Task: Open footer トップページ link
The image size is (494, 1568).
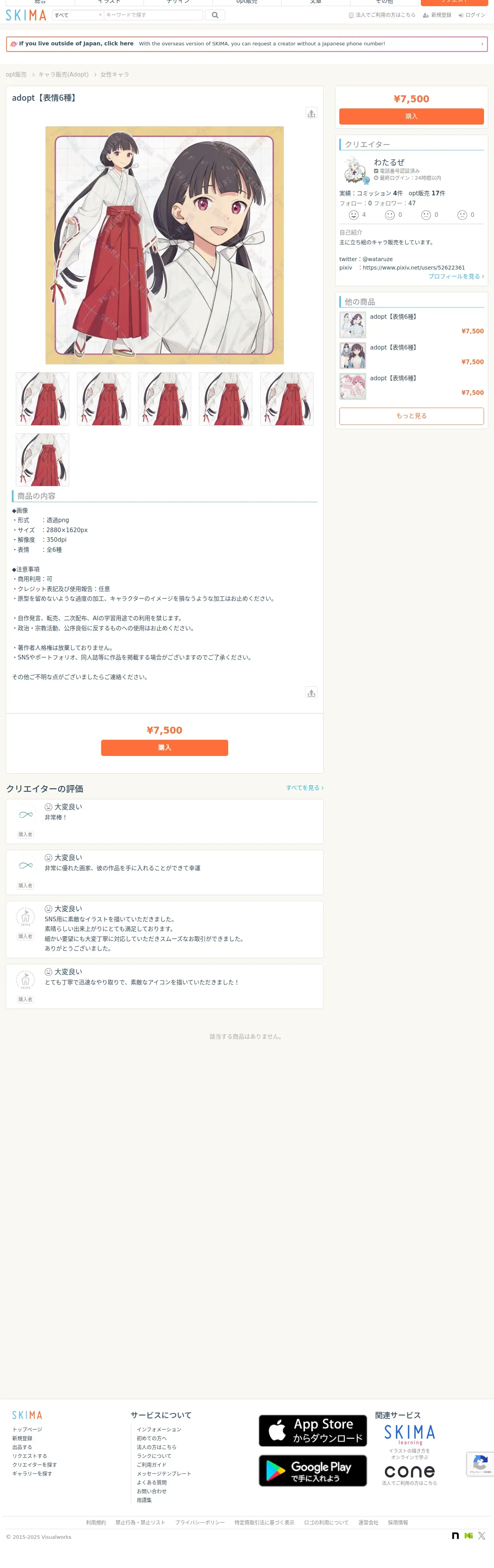Action: point(27,1430)
